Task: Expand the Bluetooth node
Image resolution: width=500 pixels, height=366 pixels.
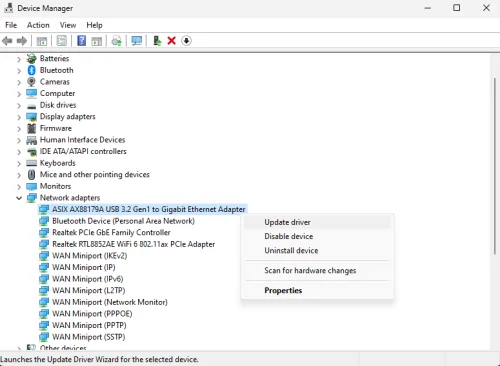Action: [x=19, y=71]
